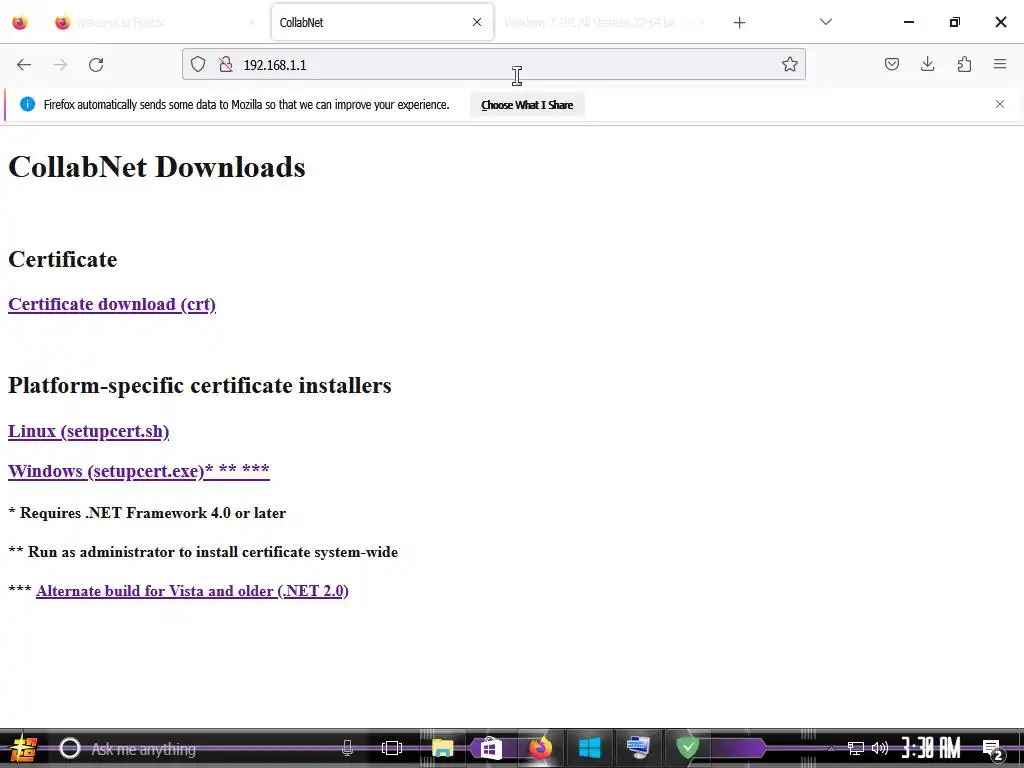The width and height of the screenshot is (1024, 768).
Task: Open the Firefox application menu
Action: click(x=1000, y=64)
